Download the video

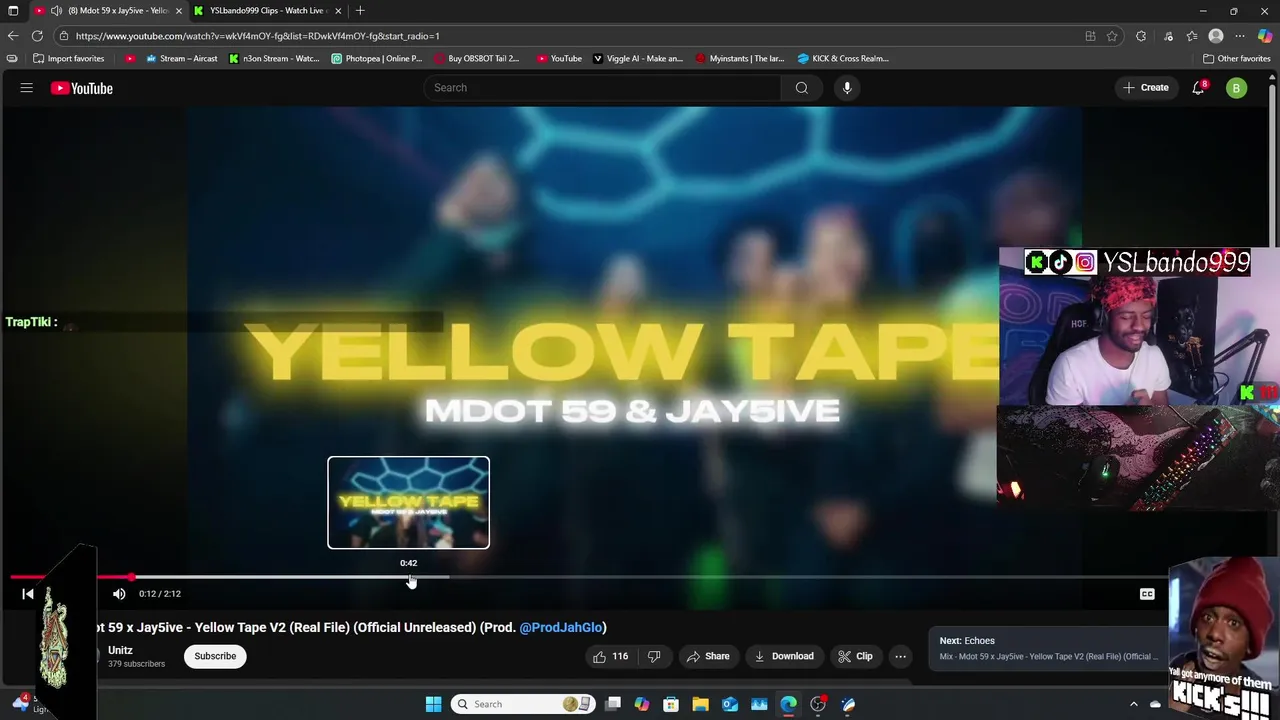pyautogui.click(x=784, y=656)
